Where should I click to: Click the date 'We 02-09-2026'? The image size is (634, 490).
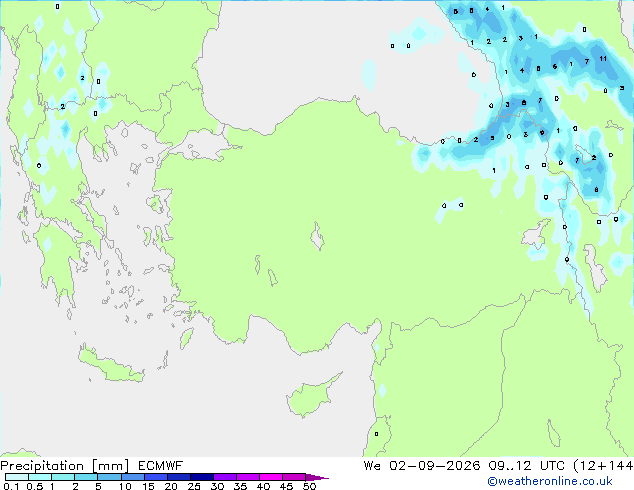[x=422, y=466]
